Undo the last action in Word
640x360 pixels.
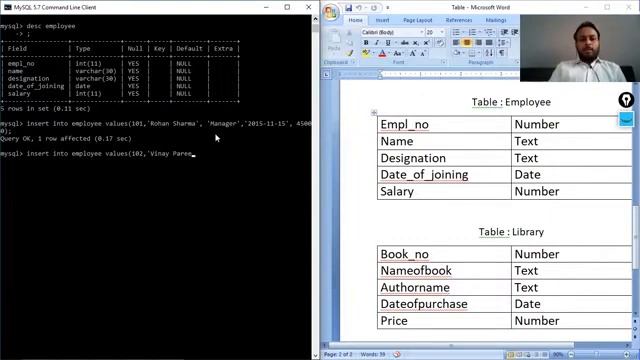coord(359,7)
